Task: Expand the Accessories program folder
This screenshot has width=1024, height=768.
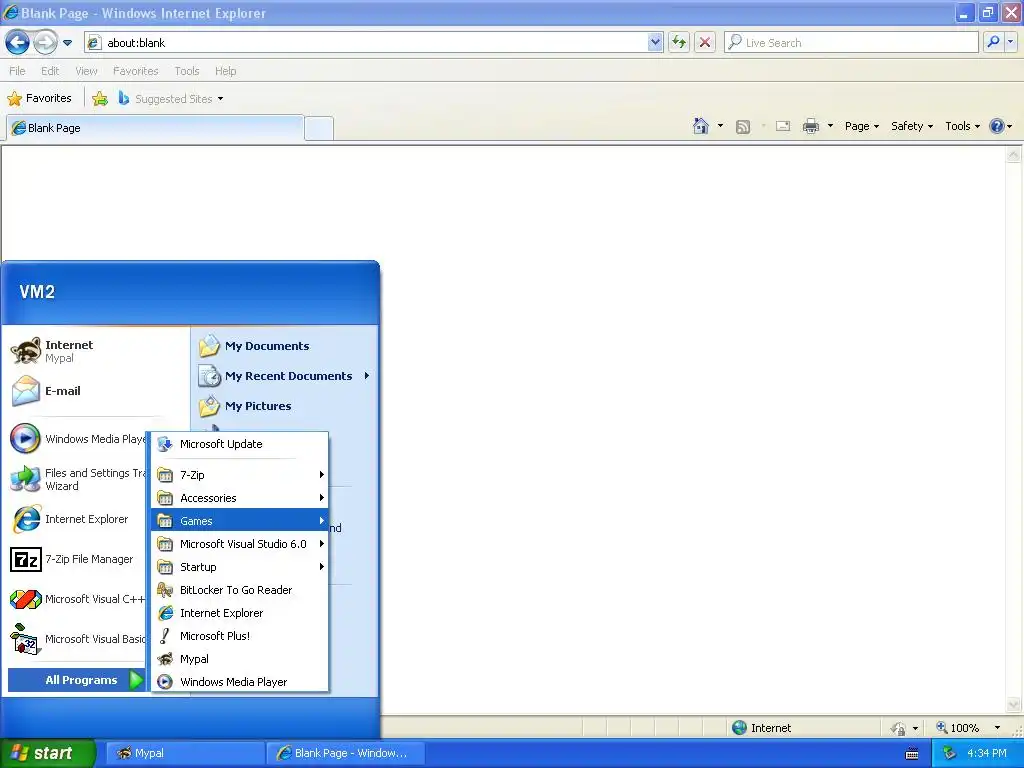Action: [240, 498]
